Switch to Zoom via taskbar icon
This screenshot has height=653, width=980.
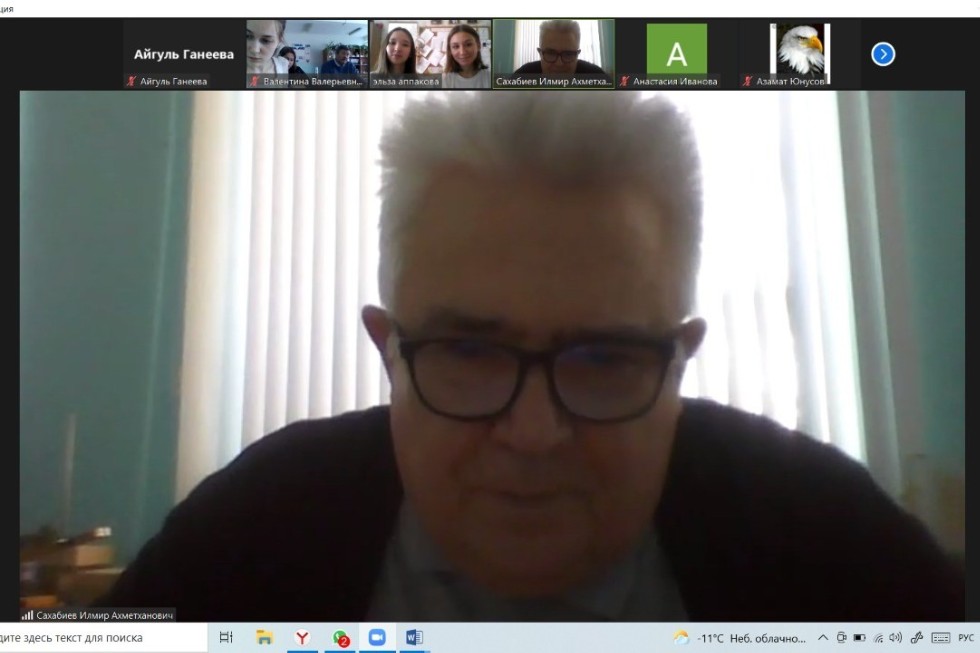377,637
